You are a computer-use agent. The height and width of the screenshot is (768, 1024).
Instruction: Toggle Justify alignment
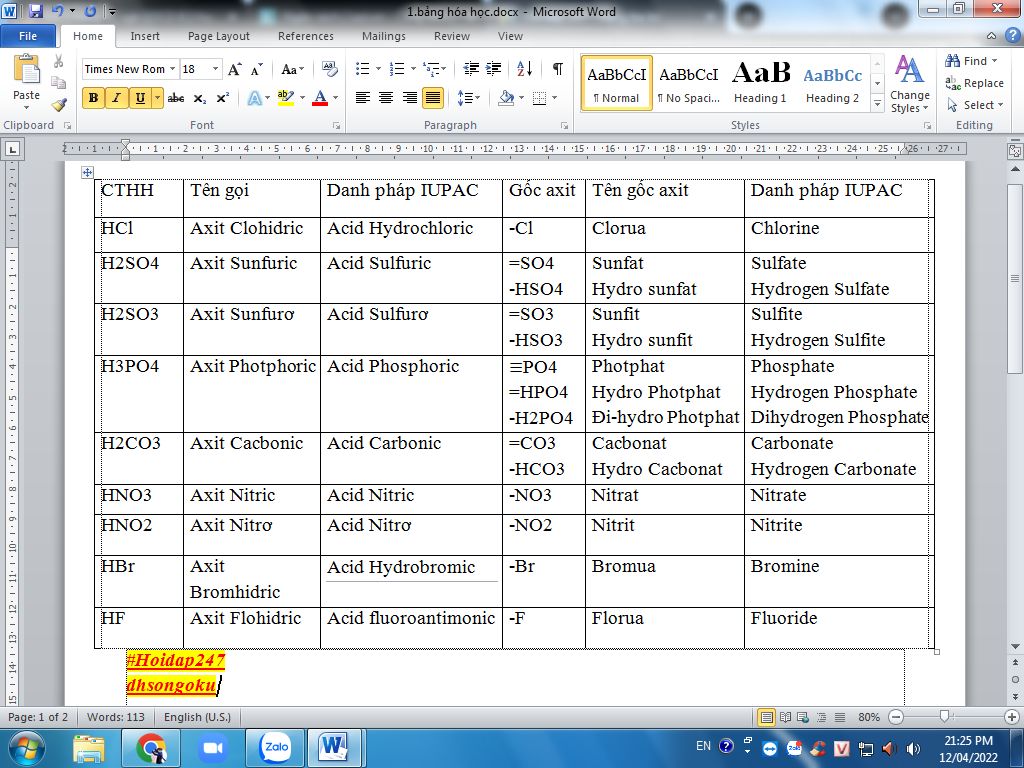pos(432,99)
